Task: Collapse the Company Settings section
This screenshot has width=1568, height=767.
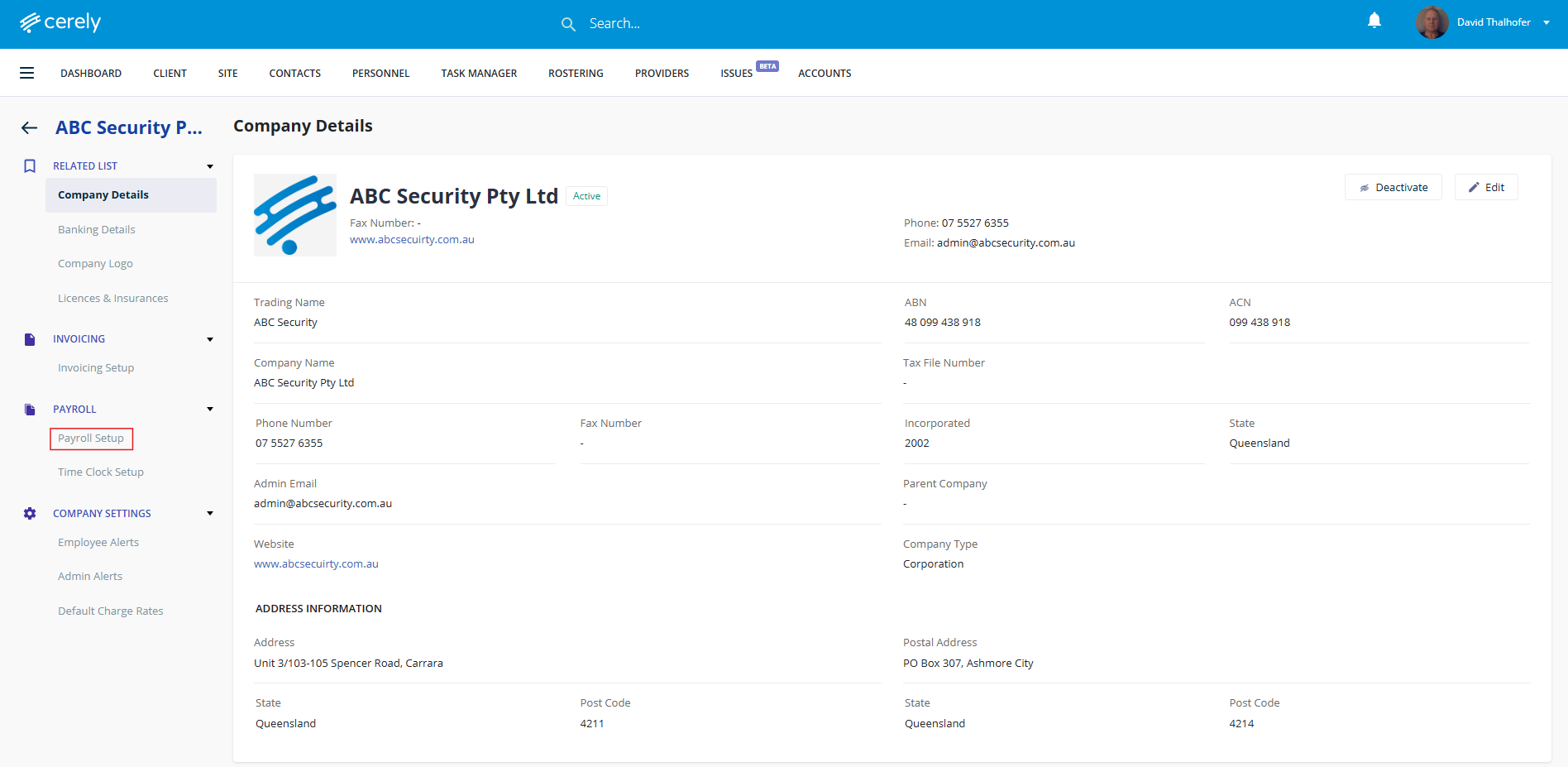Action: 210,513
